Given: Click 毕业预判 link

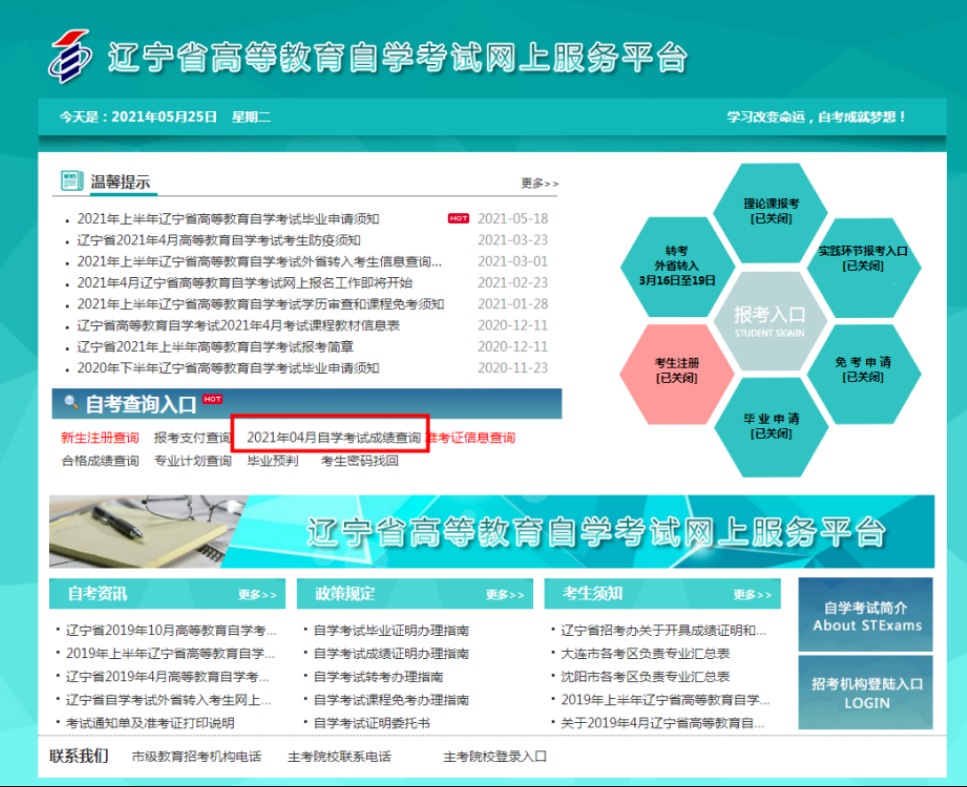Looking at the screenshot, I should pyautogui.click(x=273, y=461).
